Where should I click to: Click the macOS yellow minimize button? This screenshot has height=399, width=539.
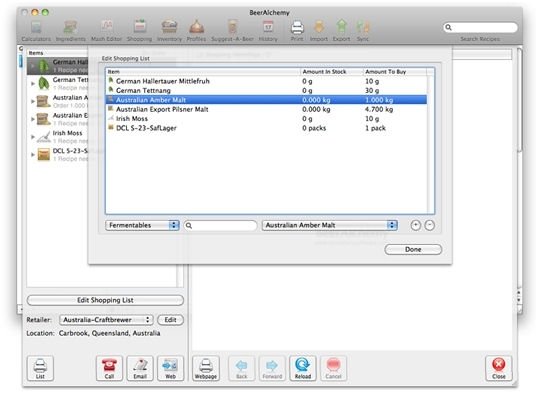coord(35,12)
